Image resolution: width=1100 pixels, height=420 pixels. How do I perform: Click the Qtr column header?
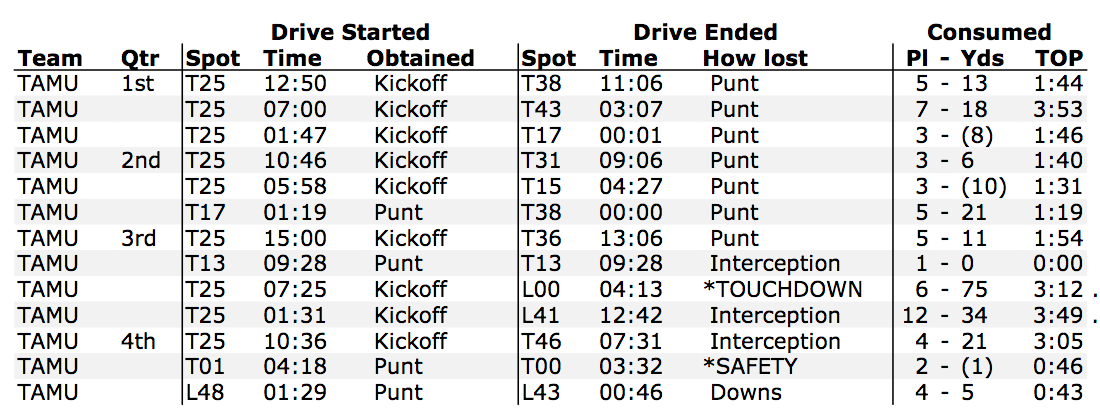click(140, 58)
